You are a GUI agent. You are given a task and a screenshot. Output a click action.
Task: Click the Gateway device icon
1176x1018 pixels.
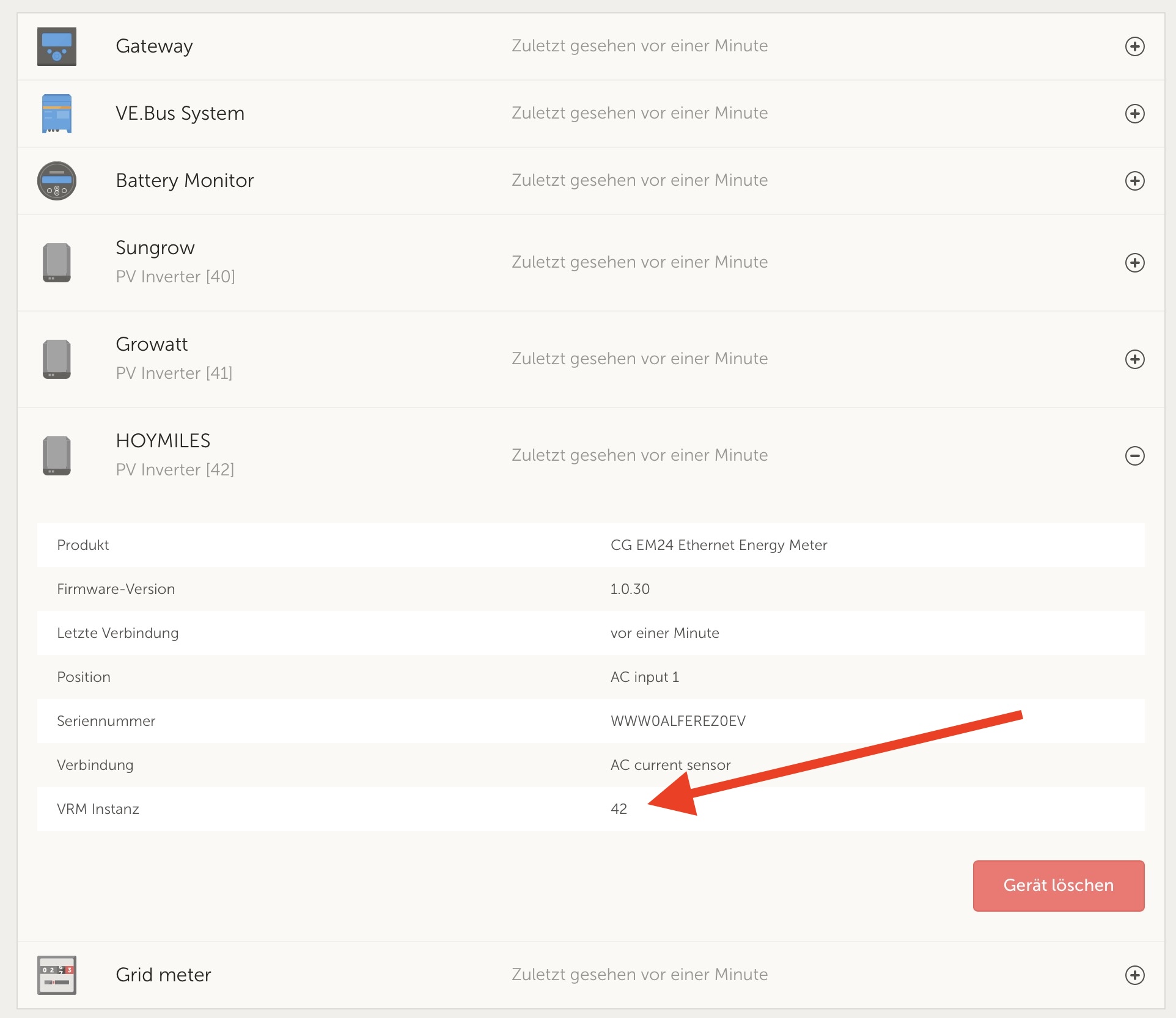pos(56,46)
